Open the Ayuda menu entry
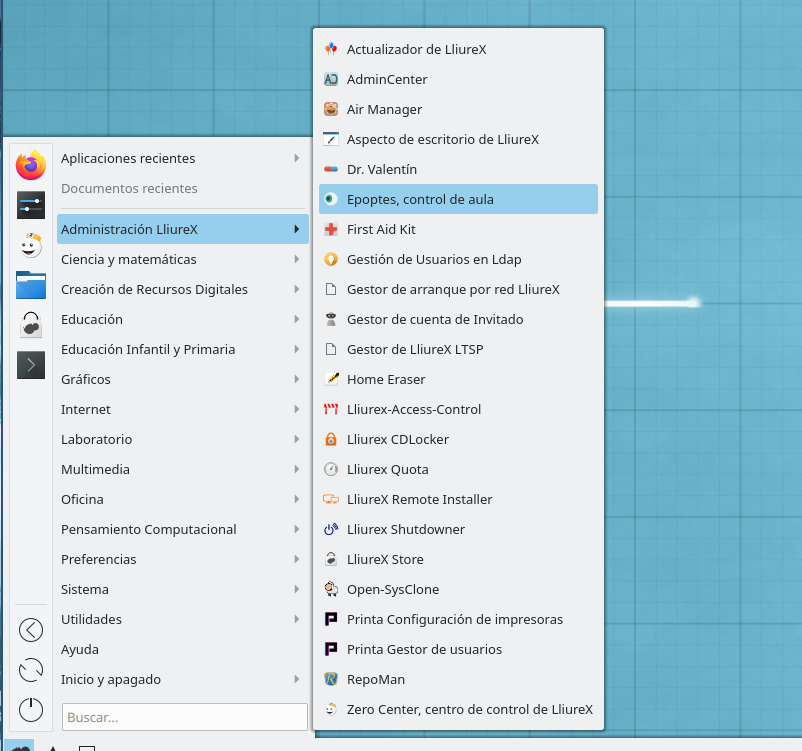802x751 pixels. [x=80, y=649]
